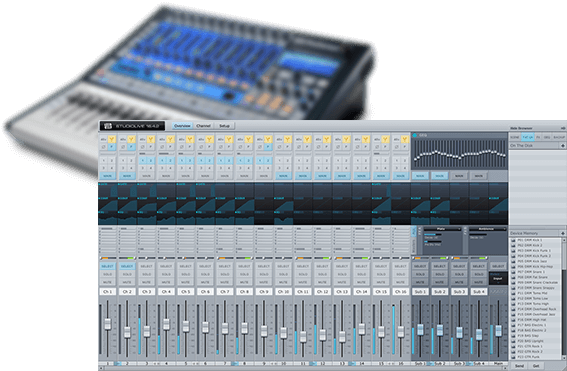Open channel 1 gate graph thumbnail
567x371 pixels.
[108, 189]
